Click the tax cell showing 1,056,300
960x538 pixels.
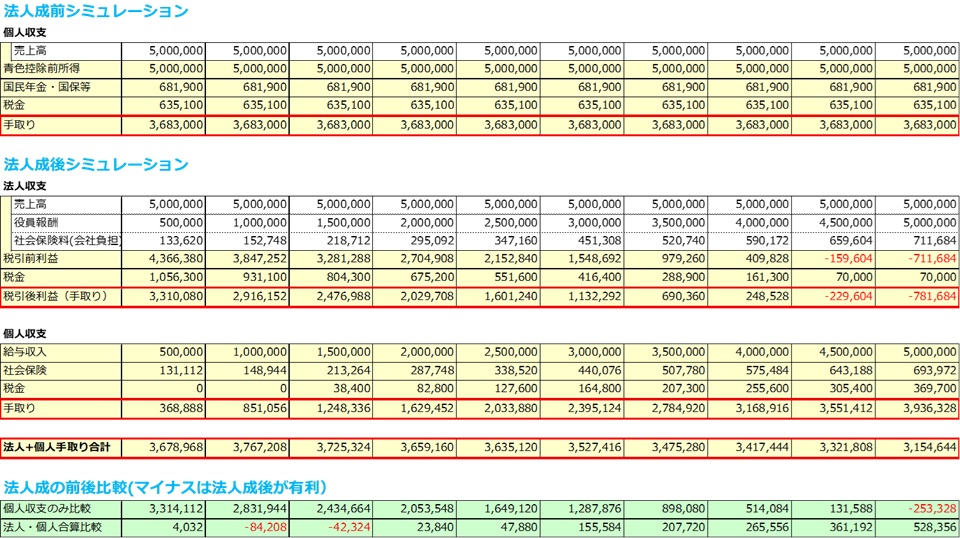point(163,277)
